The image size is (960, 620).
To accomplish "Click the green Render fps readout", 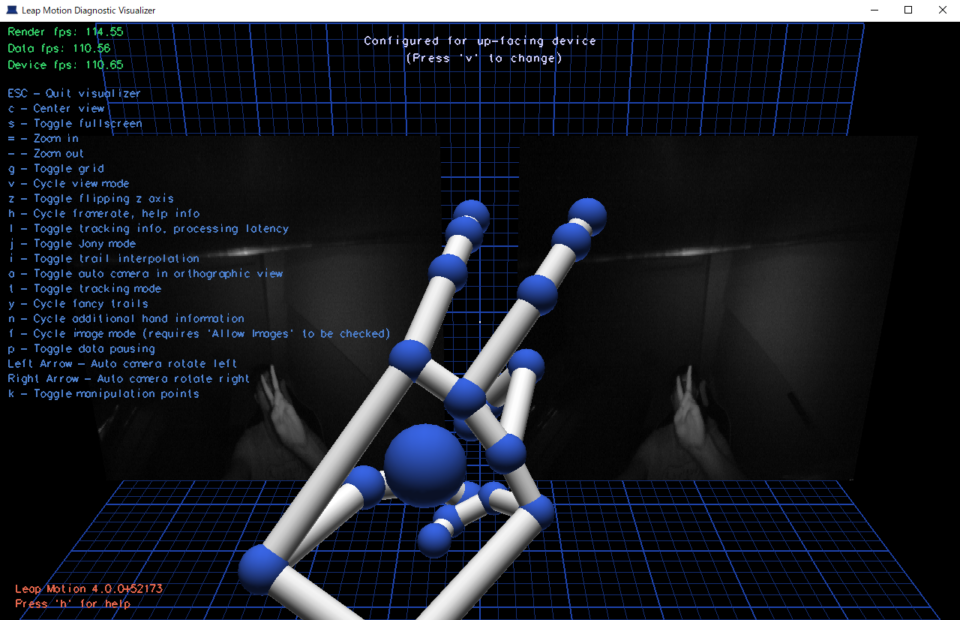I will coord(67,31).
